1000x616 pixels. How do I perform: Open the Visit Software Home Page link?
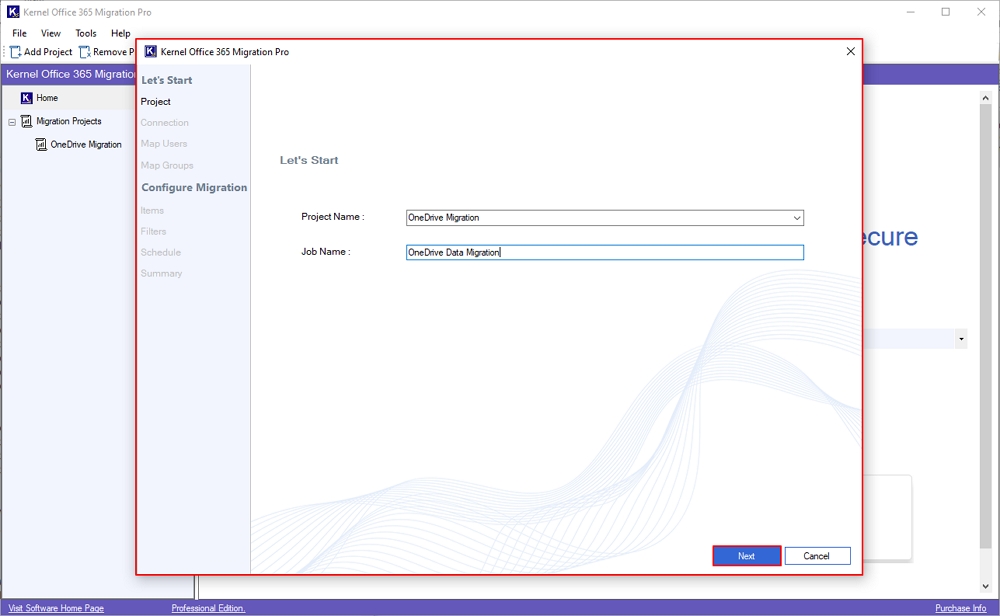click(55, 608)
